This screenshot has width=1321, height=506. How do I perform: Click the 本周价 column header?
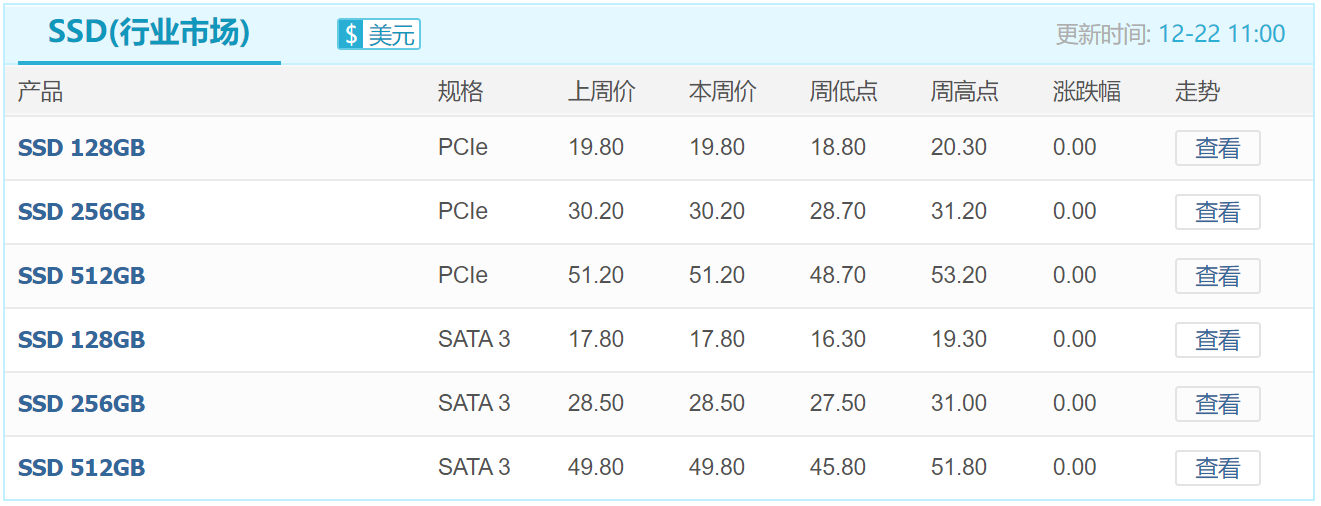click(723, 92)
